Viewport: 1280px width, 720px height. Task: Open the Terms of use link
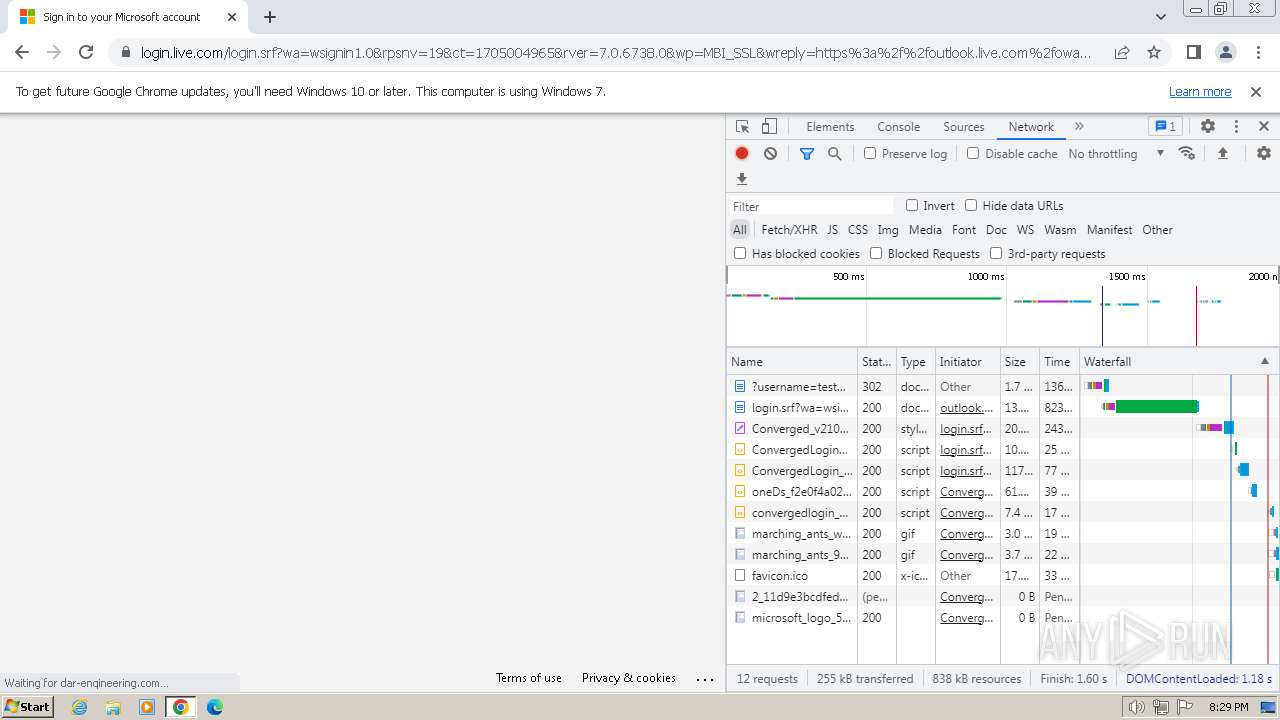click(x=529, y=678)
